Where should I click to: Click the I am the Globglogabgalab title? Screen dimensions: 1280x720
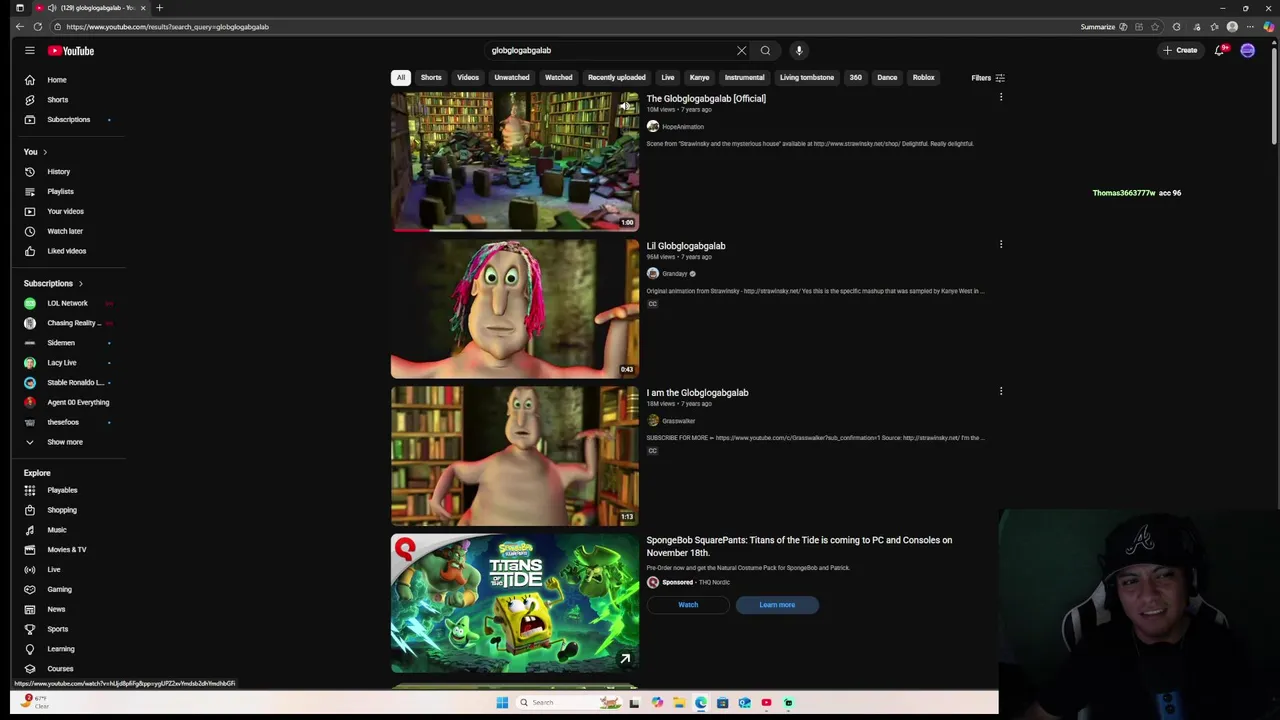(697, 393)
